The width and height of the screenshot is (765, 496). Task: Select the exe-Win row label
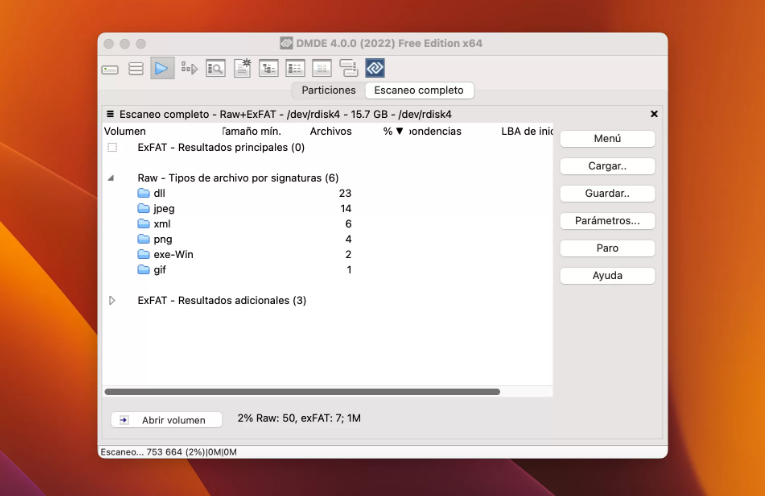173,254
